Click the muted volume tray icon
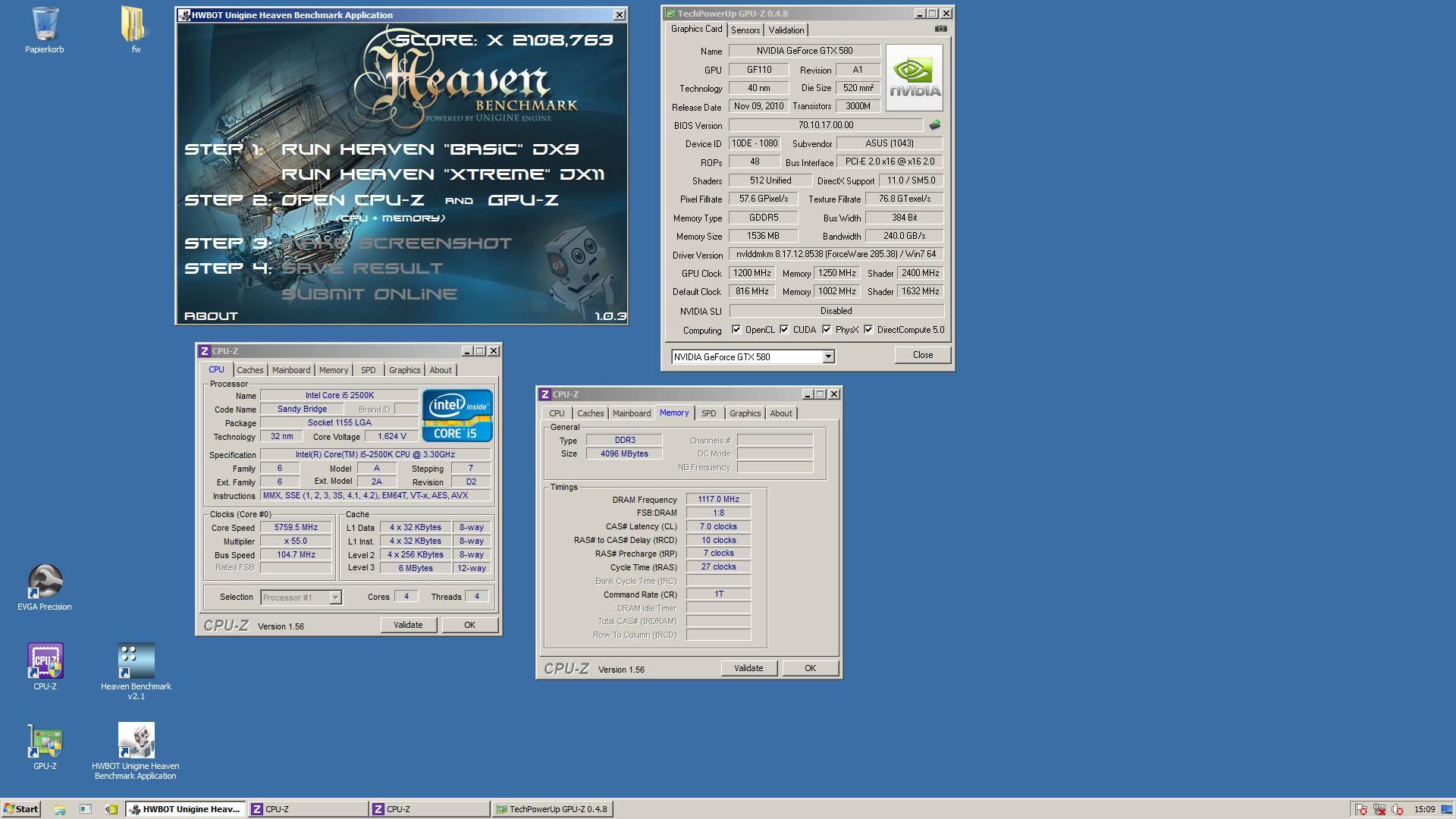1456x819 pixels. pyautogui.click(x=1398, y=809)
